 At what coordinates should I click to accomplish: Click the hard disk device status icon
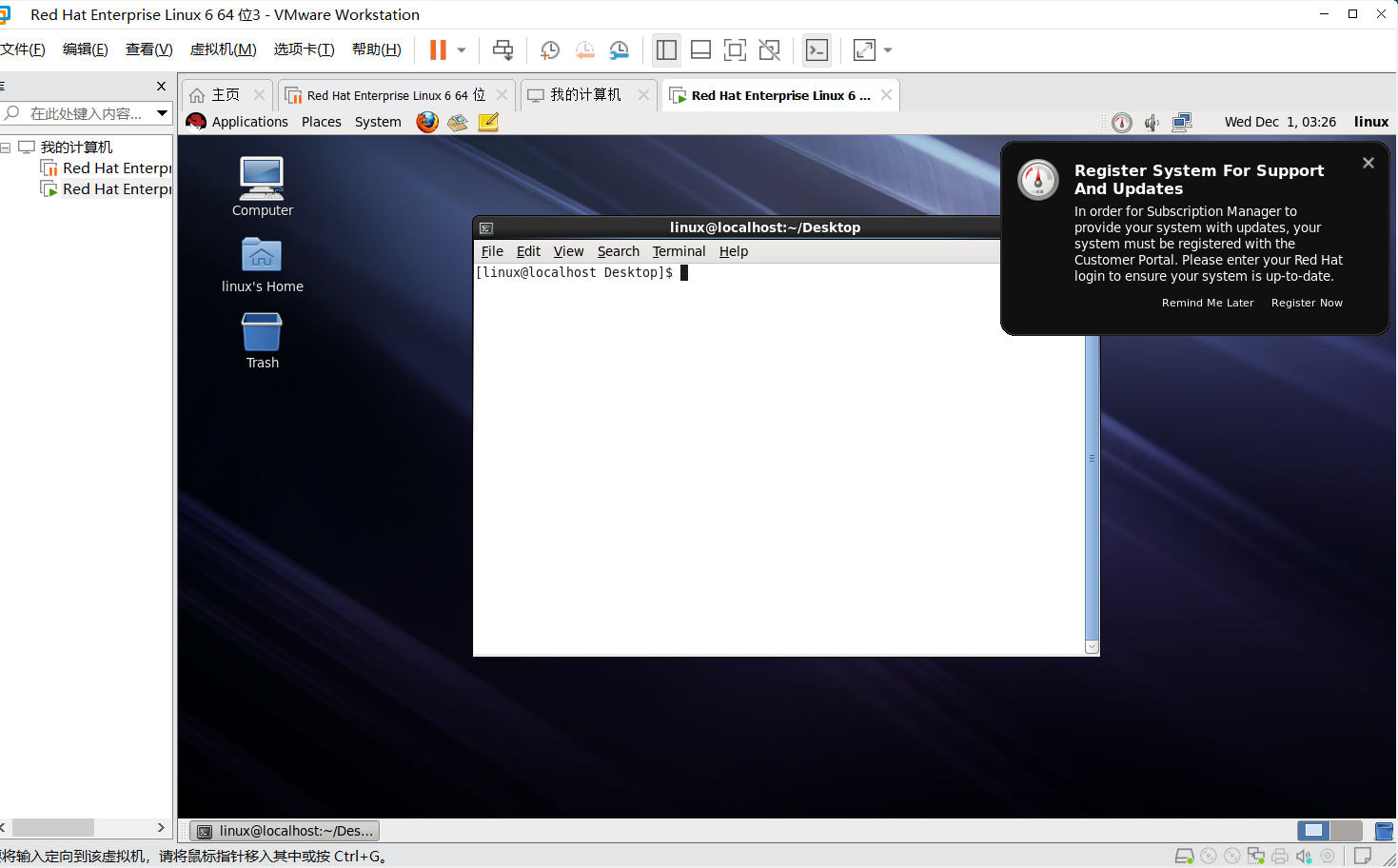(1184, 856)
